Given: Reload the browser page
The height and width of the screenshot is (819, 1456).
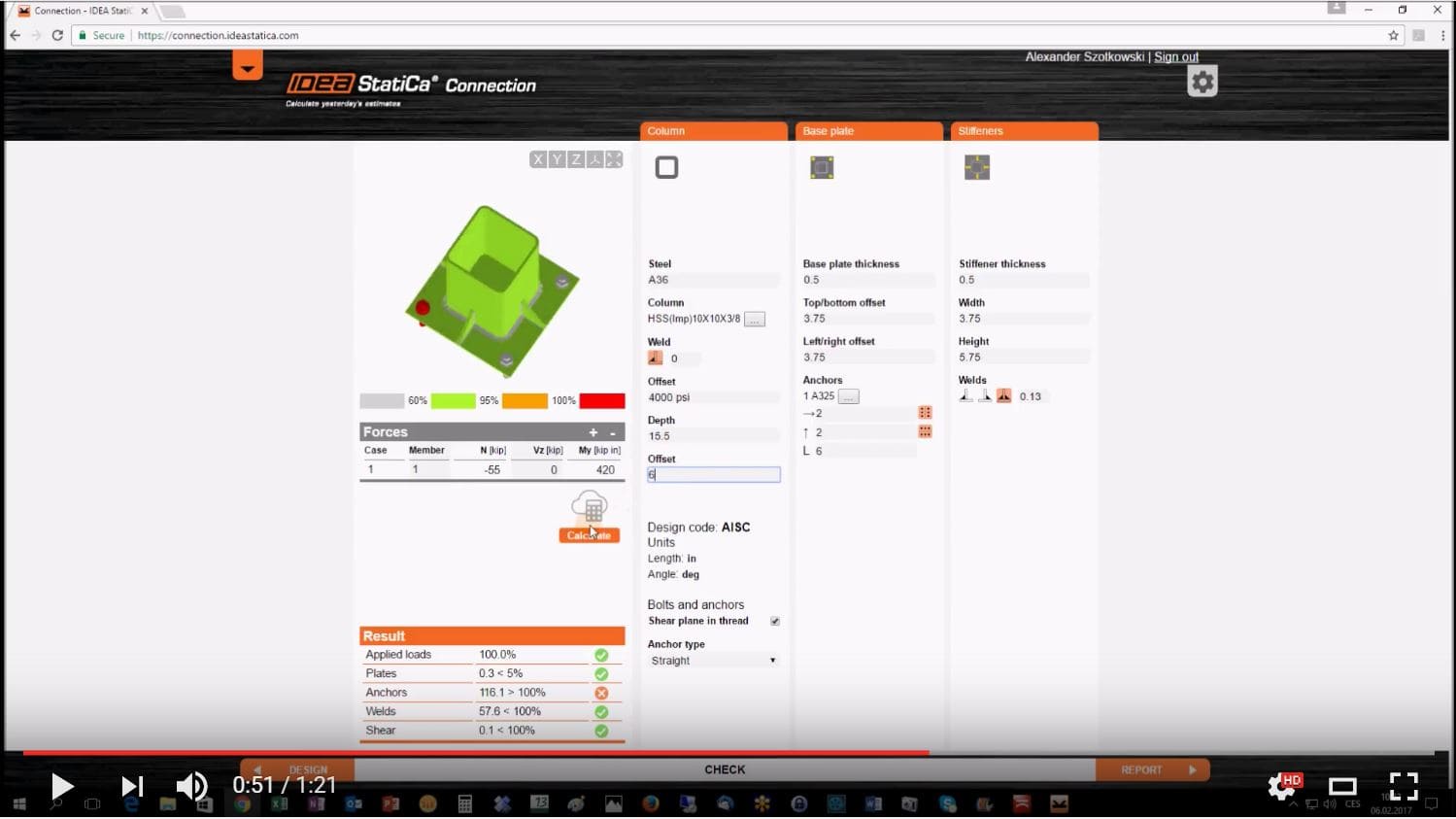Looking at the screenshot, I should click(57, 35).
